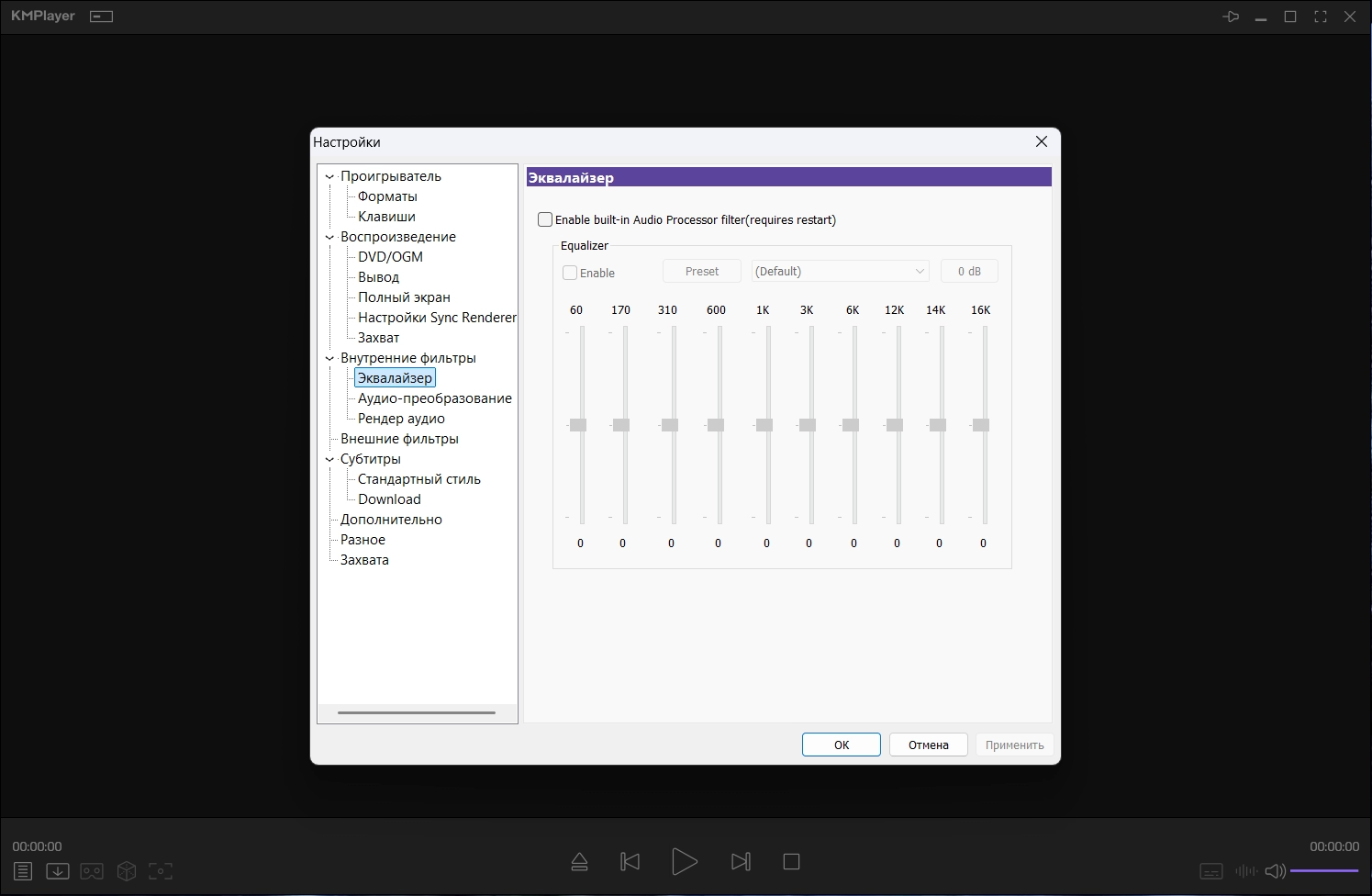1372x896 pixels.
Task: Mute audio with the speaker icon
Action: click(x=1276, y=870)
